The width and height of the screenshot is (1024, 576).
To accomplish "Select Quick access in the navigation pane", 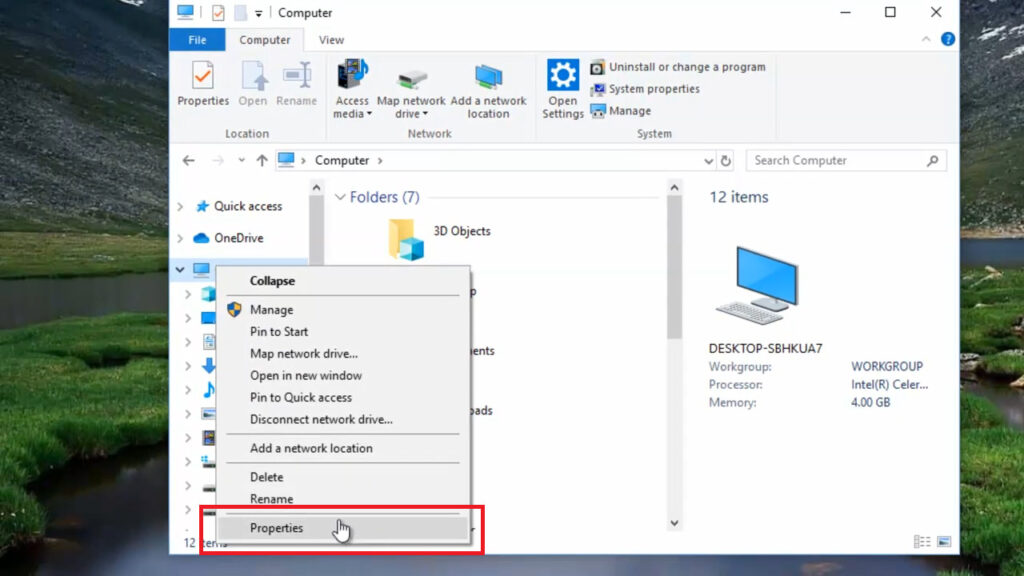I will [248, 206].
